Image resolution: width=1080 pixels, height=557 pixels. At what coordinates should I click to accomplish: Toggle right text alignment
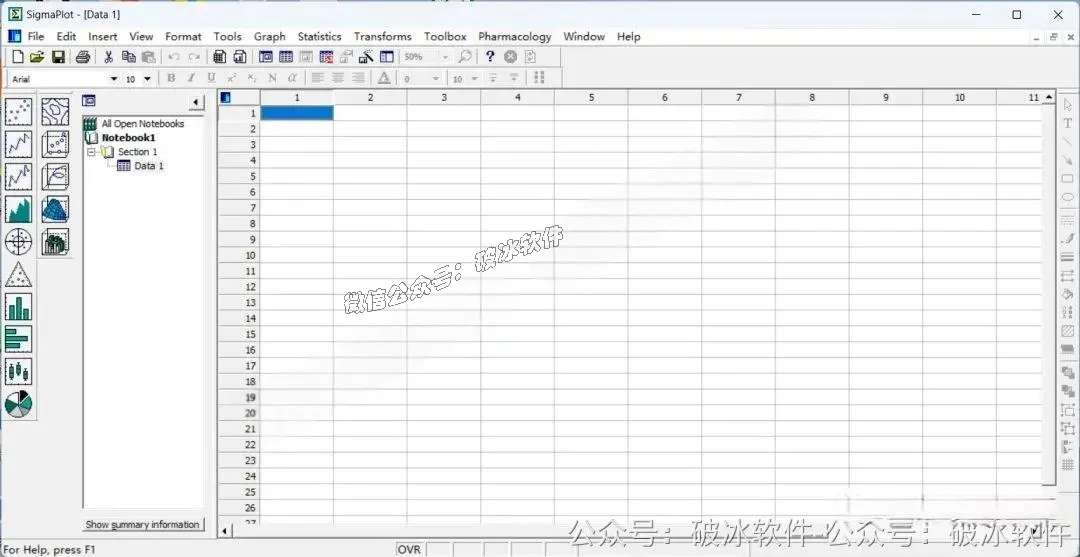tap(357, 78)
